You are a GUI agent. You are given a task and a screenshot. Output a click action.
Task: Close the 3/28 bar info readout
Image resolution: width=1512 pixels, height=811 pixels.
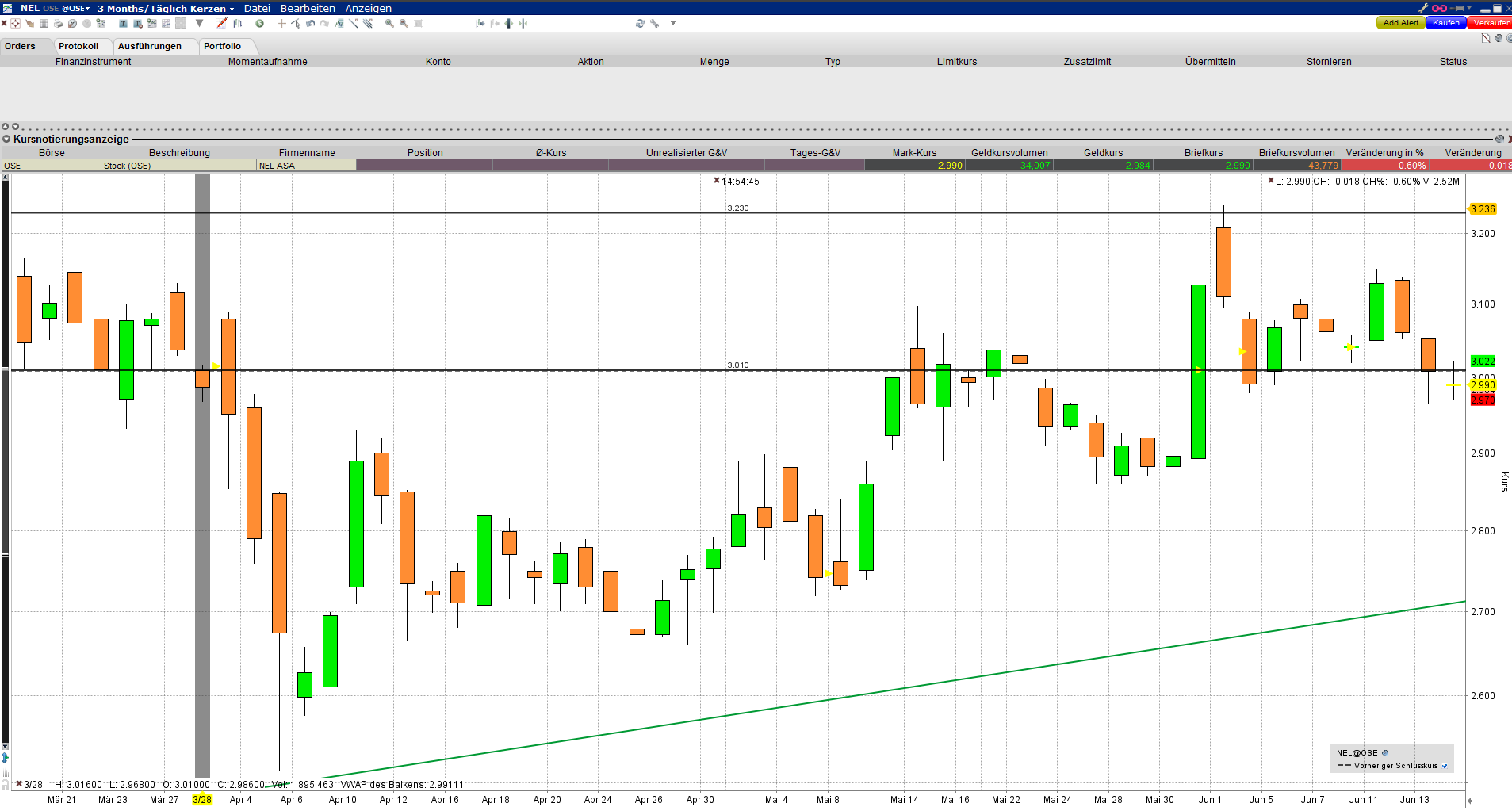(19, 784)
